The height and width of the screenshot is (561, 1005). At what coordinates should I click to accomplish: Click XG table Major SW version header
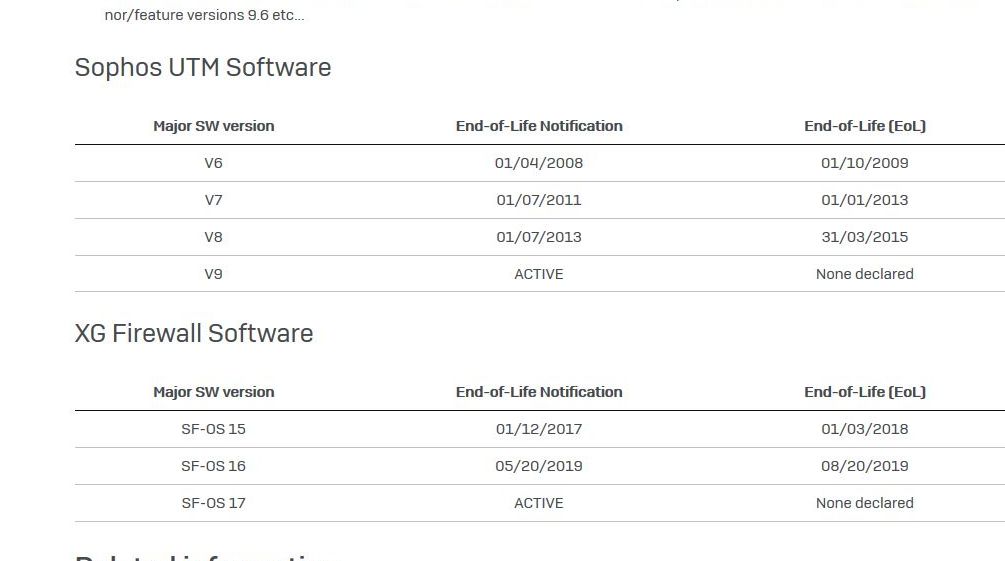tap(213, 392)
